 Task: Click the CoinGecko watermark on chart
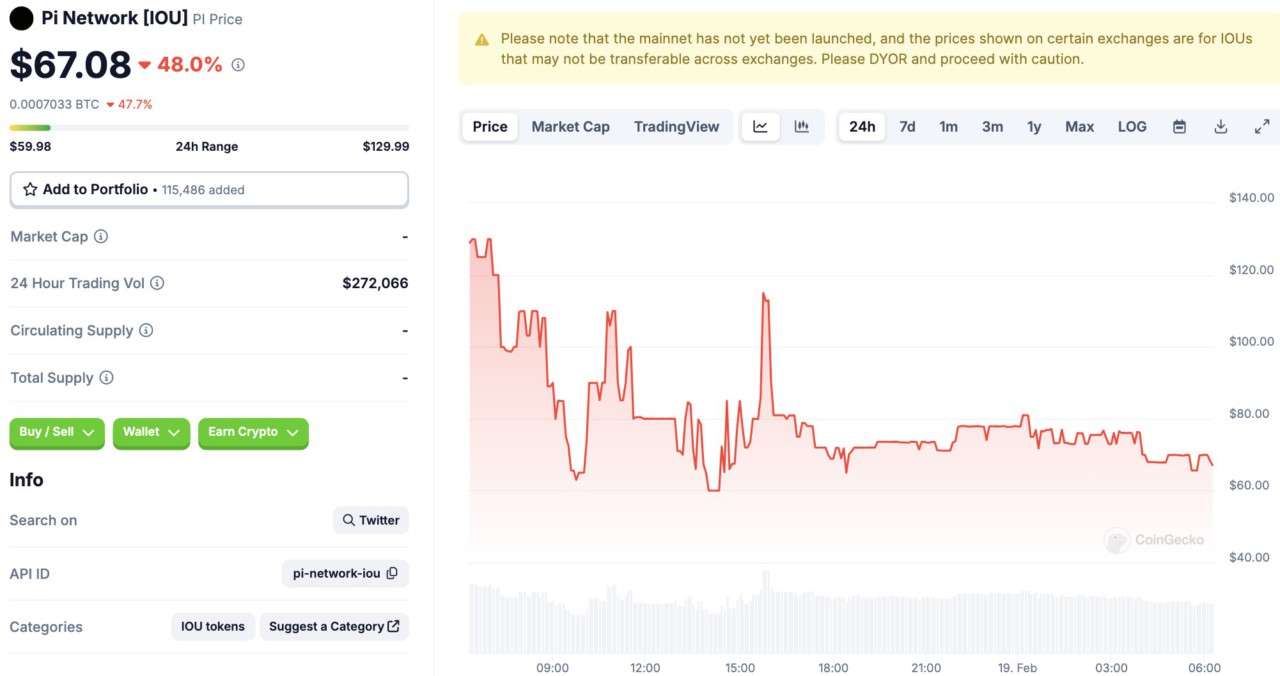coord(1153,540)
